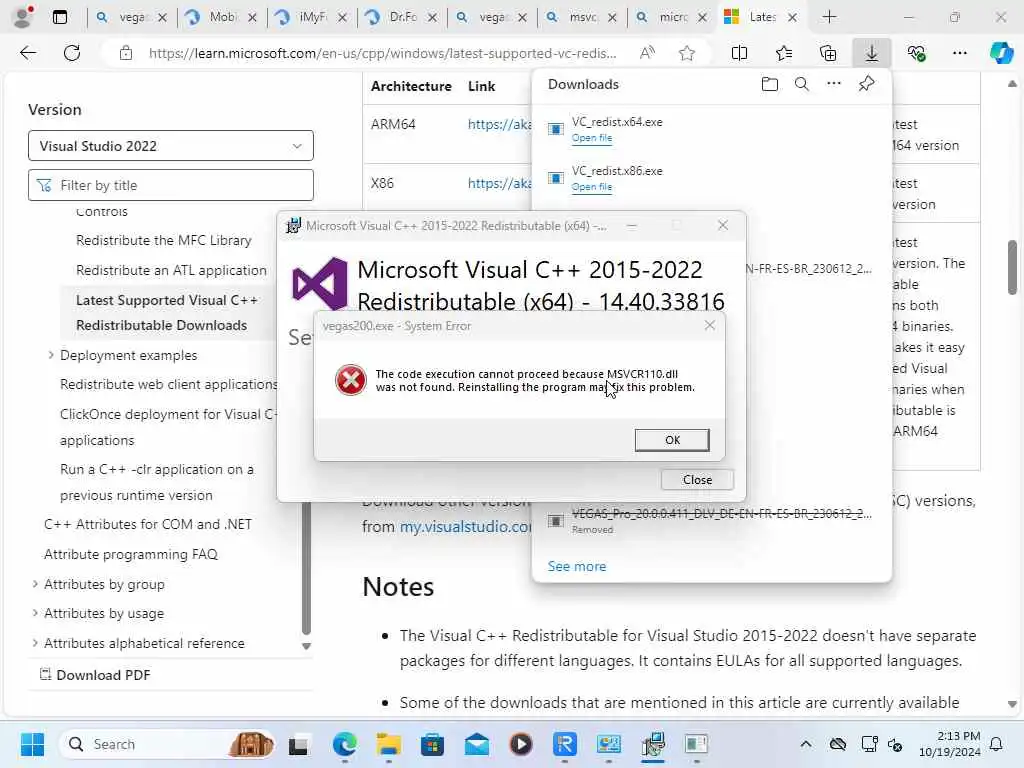
Task: Click the page vertical scrollbar thumb
Action: (x=1012, y=268)
